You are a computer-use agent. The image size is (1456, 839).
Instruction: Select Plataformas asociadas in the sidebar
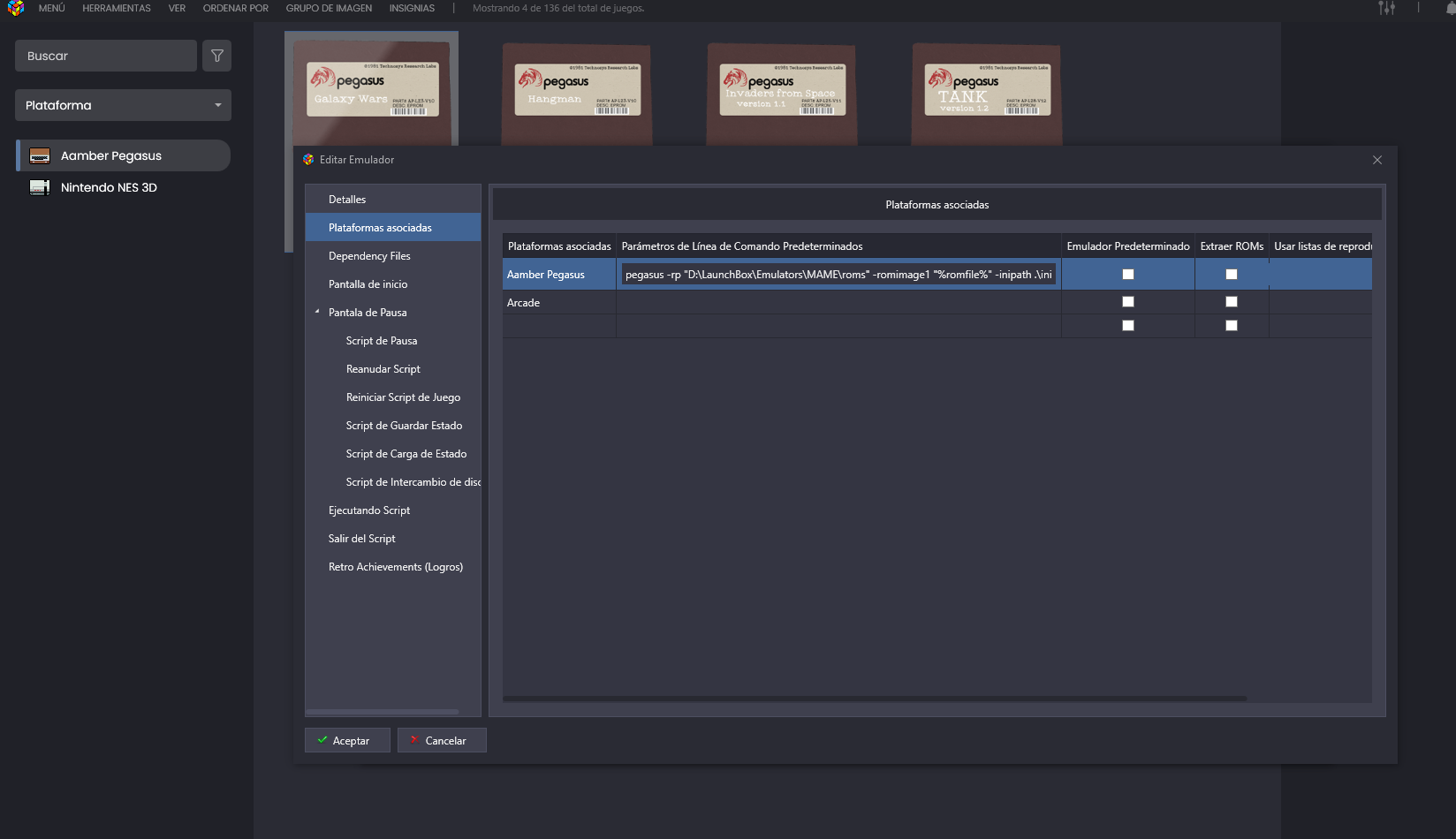pos(393,228)
